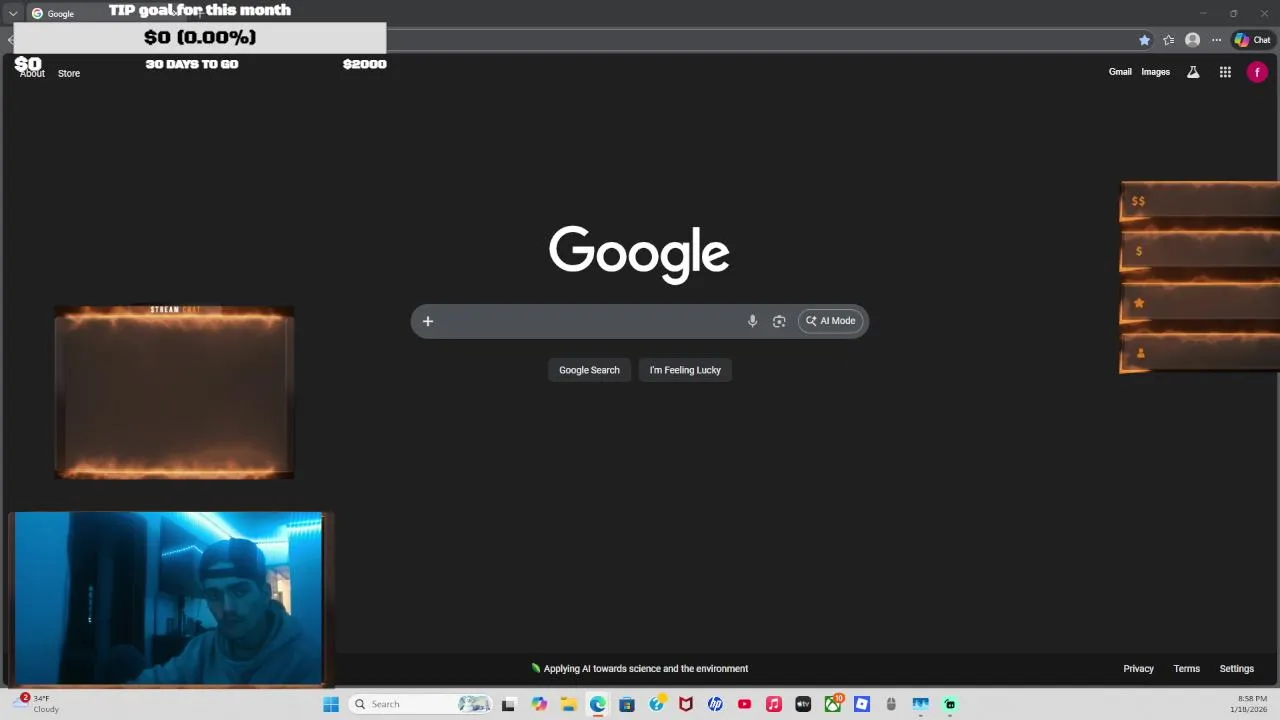1280x720 pixels.
Task: Open Apple TV on taskbar
Action: pos(803,704)
